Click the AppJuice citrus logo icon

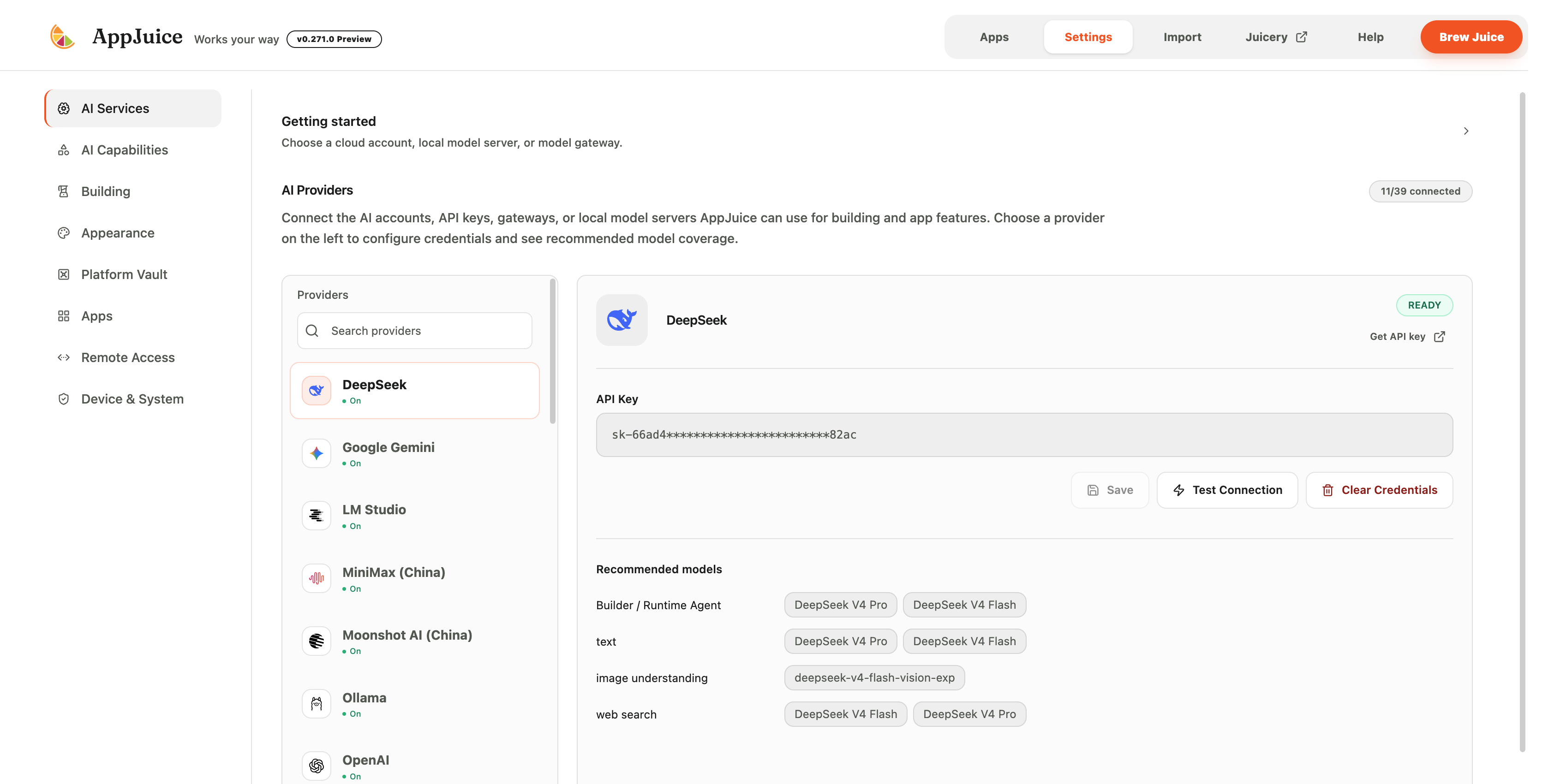pyautogui.click(x=62, y=37)
